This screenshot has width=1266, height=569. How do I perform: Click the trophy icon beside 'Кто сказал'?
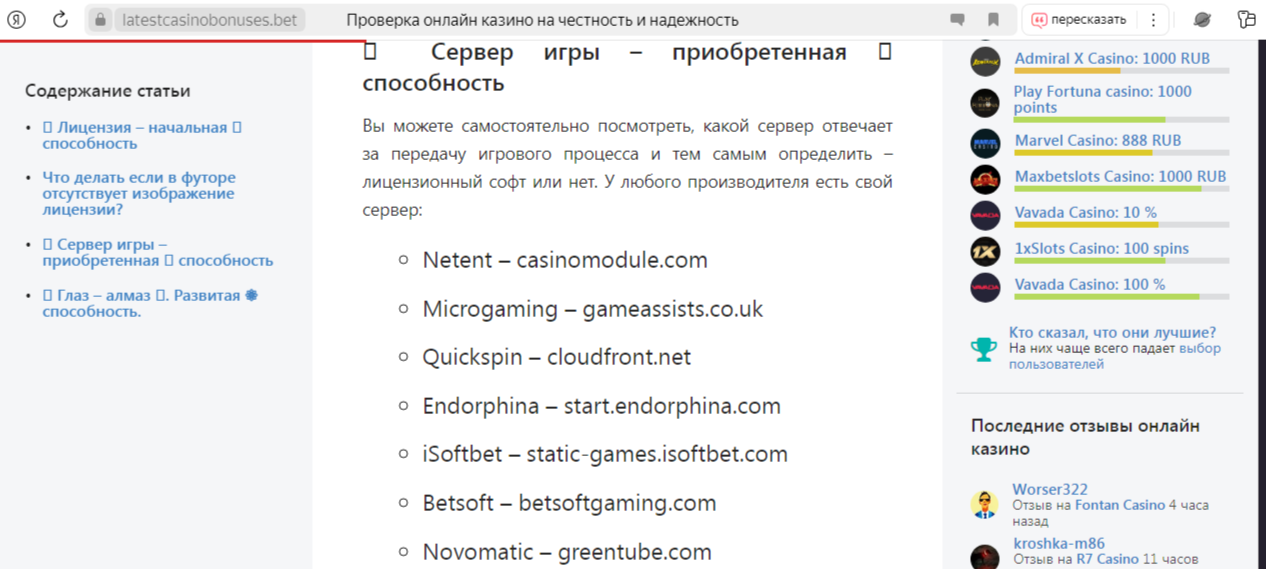[984, 348]
